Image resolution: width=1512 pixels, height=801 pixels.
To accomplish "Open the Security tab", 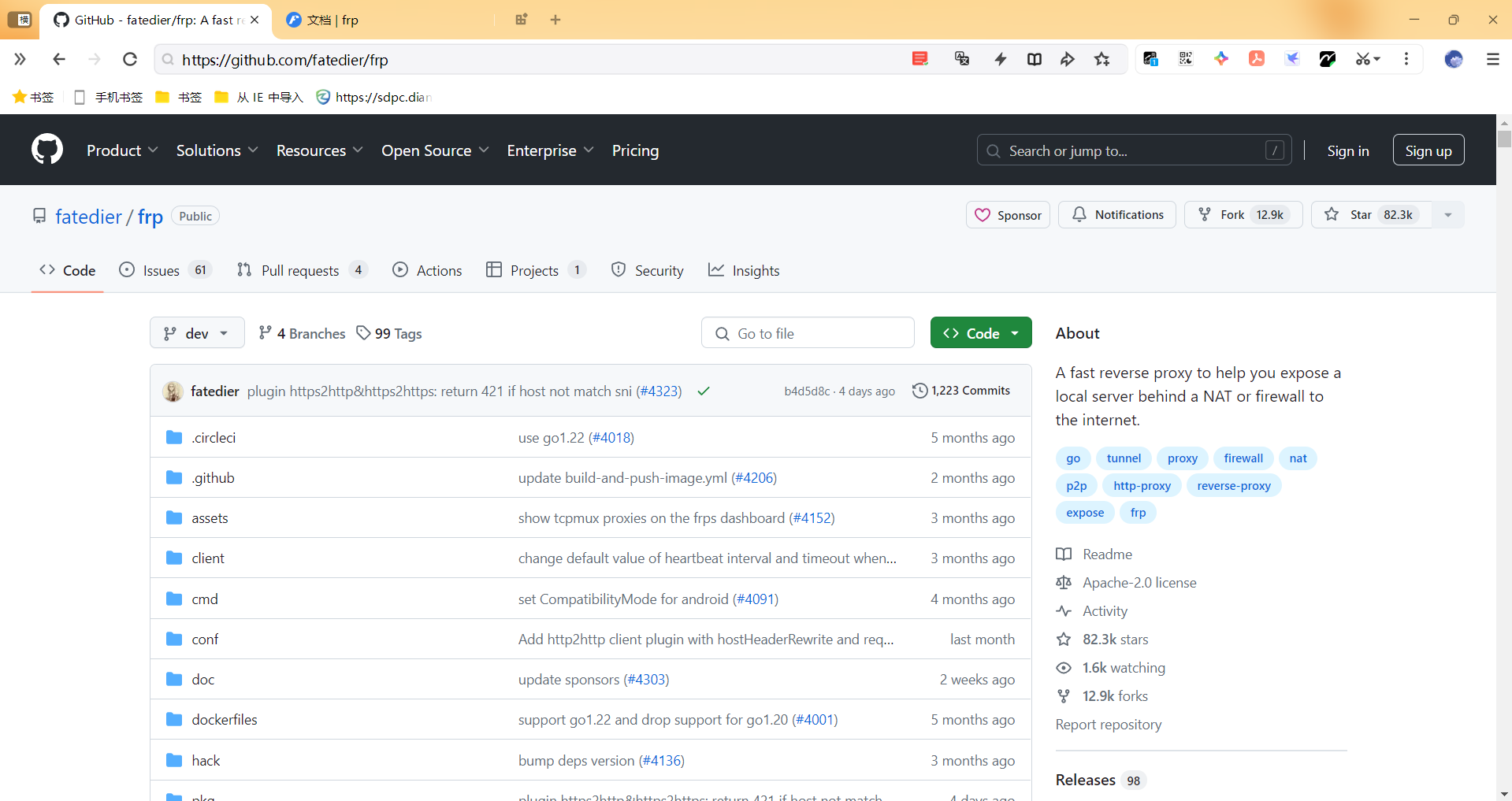I will (647, 270).
